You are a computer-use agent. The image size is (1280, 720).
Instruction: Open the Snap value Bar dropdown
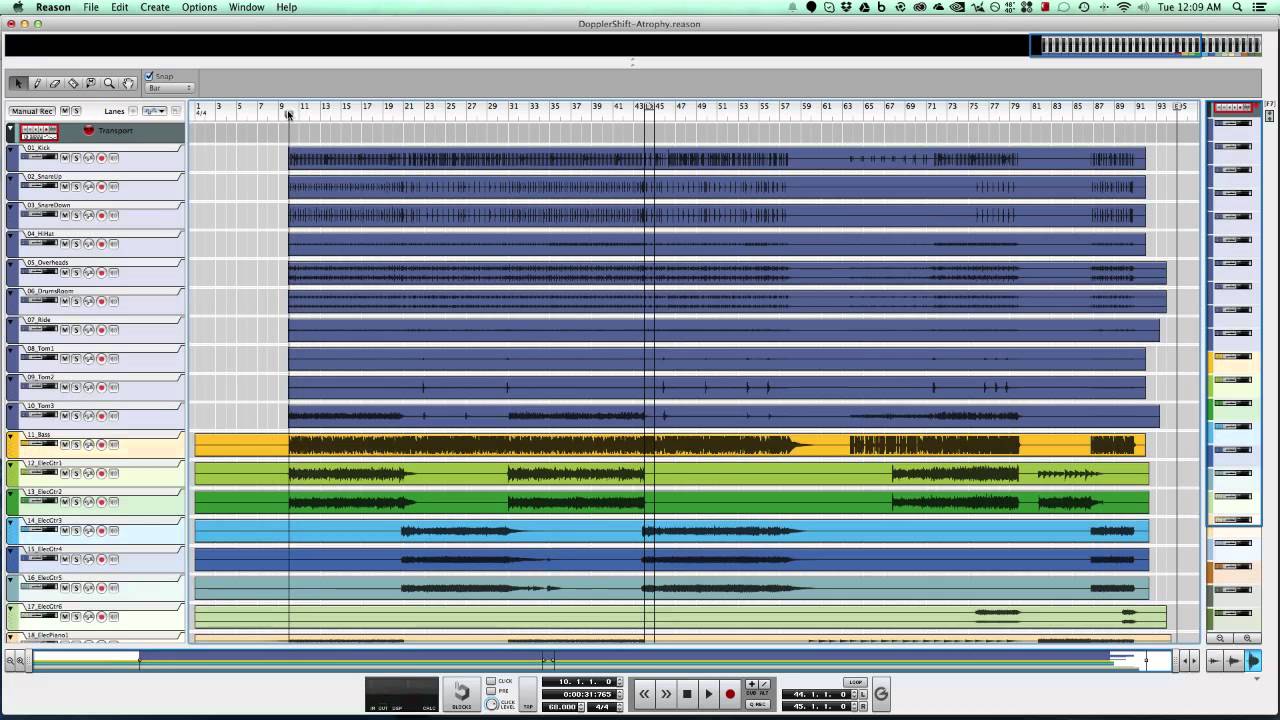click(169, 88)
